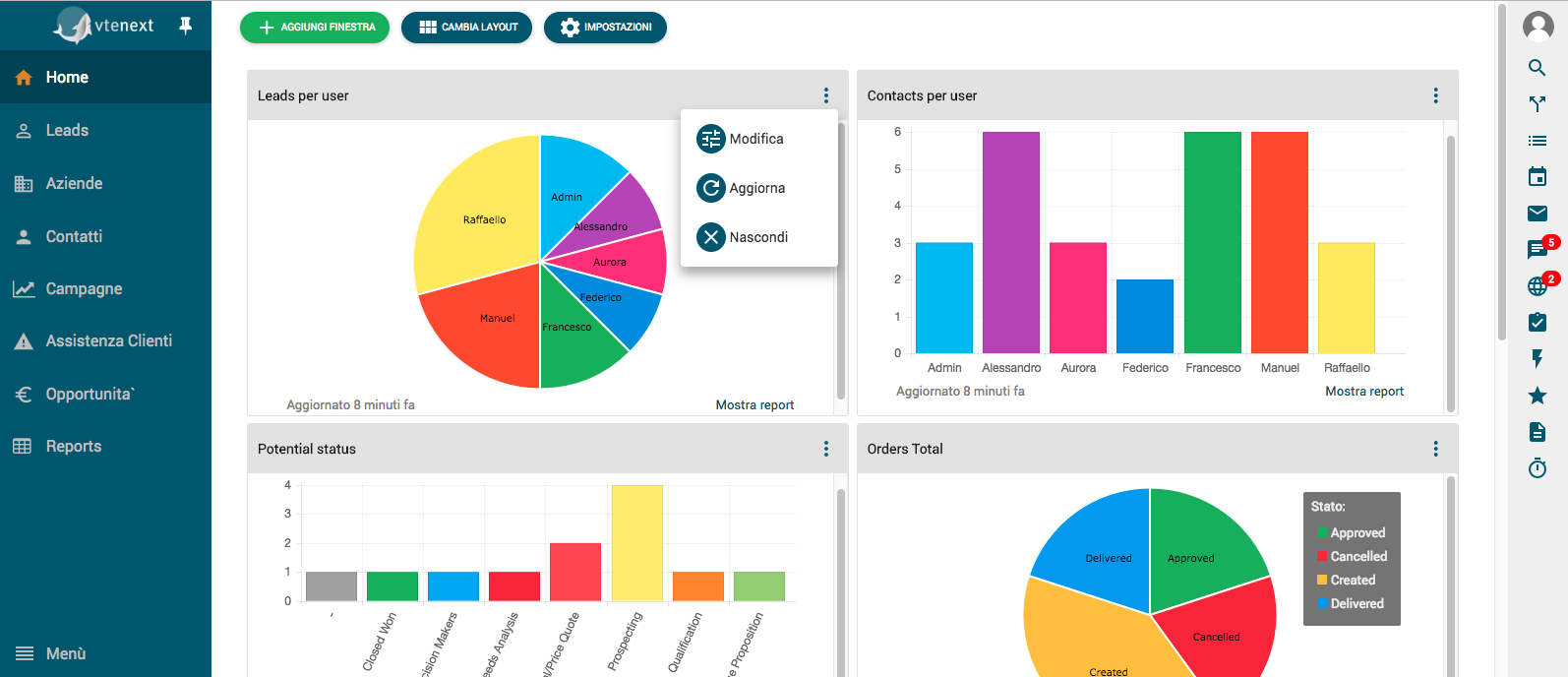Toggle the Delivered legend entry
Screen dimensions: 1568x677
point(1350,603)
